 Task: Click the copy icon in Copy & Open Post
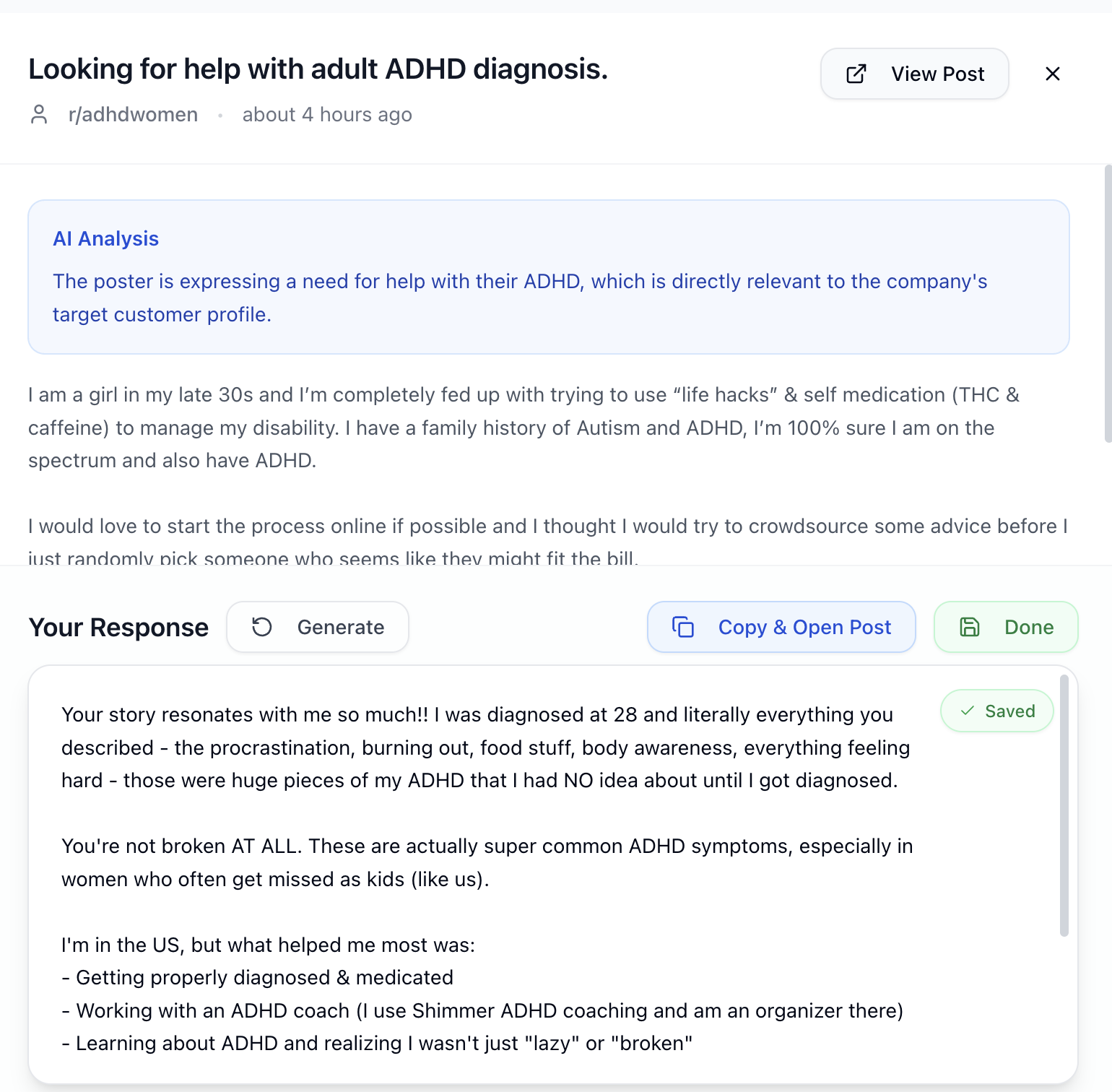pos(683,627)
